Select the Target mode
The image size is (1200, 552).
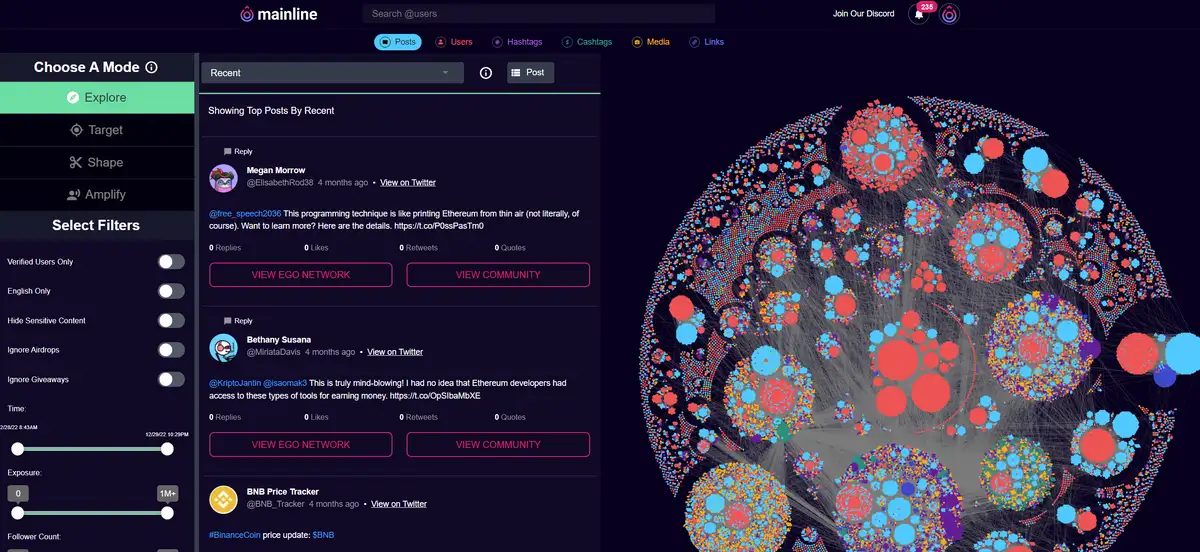pos(97,130)
